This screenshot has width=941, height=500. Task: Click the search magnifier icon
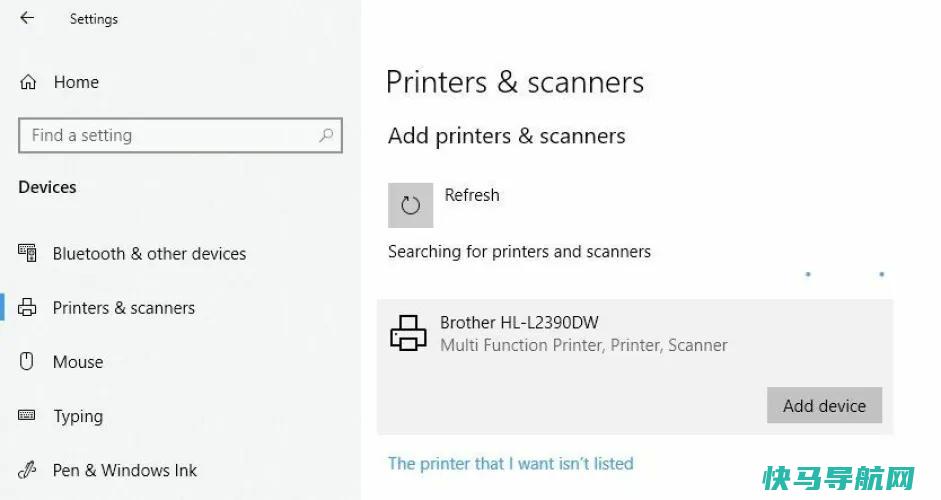[x=326, y=135]
